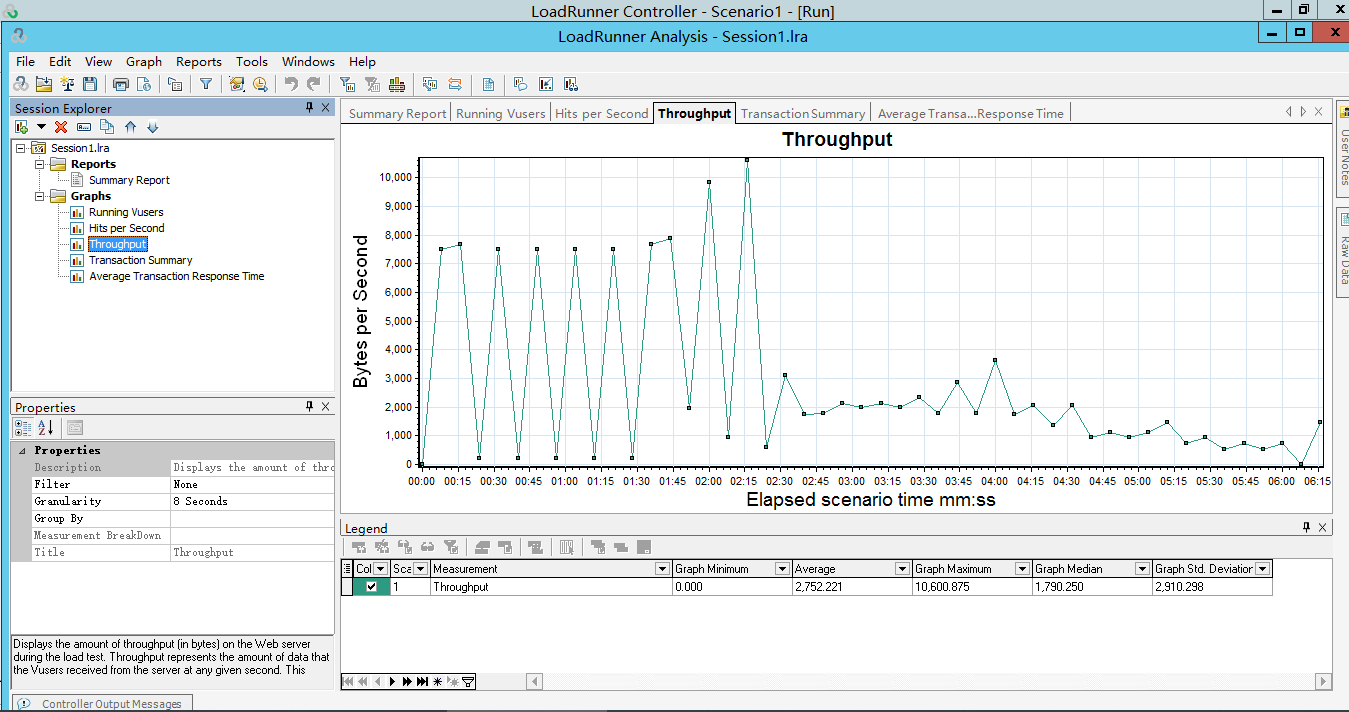
Task: Switch to Average Transaction Response Time tab
Action: pos(971,113)
